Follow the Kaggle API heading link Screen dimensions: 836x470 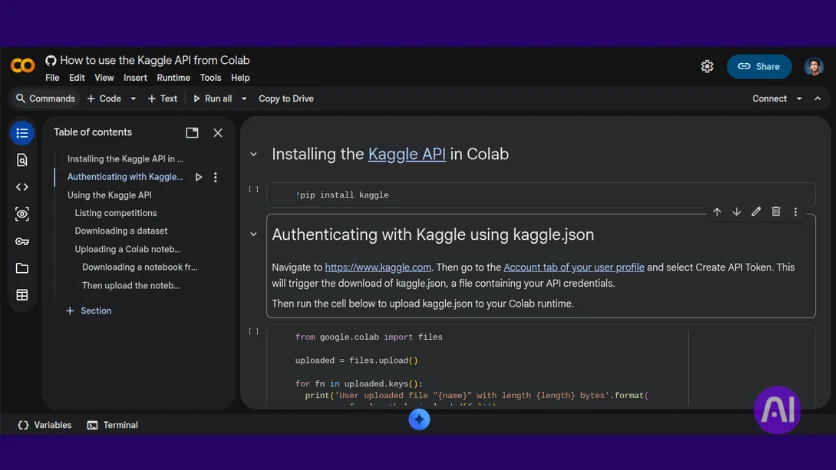pyautogui.click(x=407, y=154)
